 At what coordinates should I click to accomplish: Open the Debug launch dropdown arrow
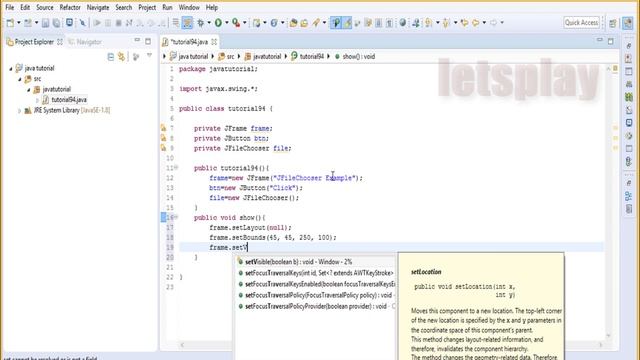pos(209,23)
